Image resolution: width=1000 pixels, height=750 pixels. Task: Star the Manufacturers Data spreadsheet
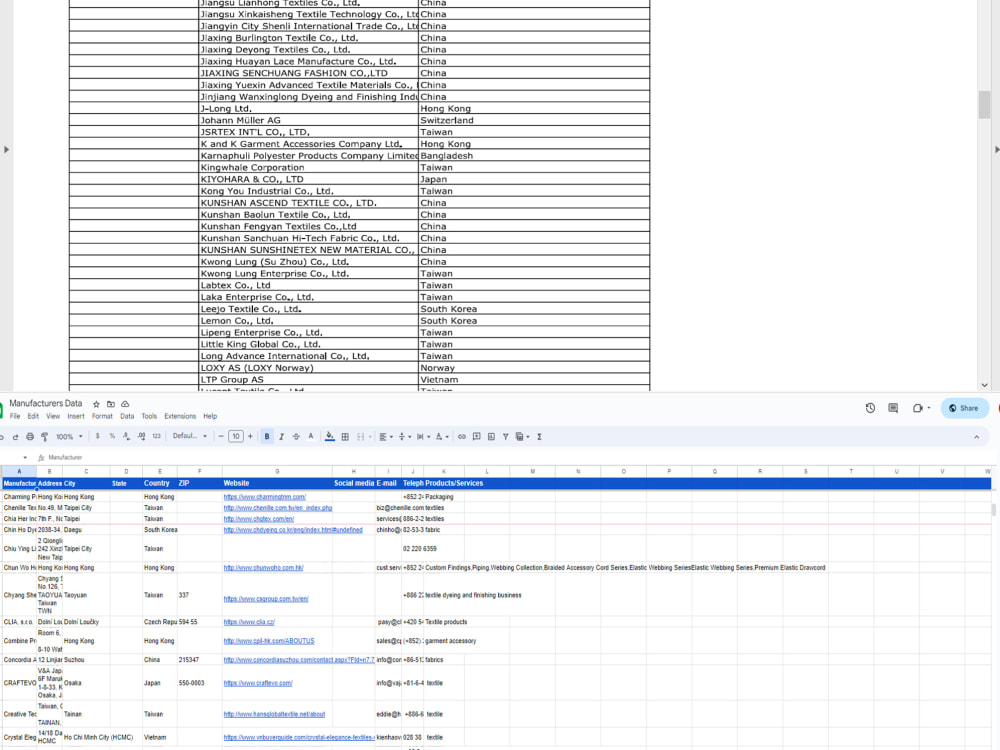point(96,404)
